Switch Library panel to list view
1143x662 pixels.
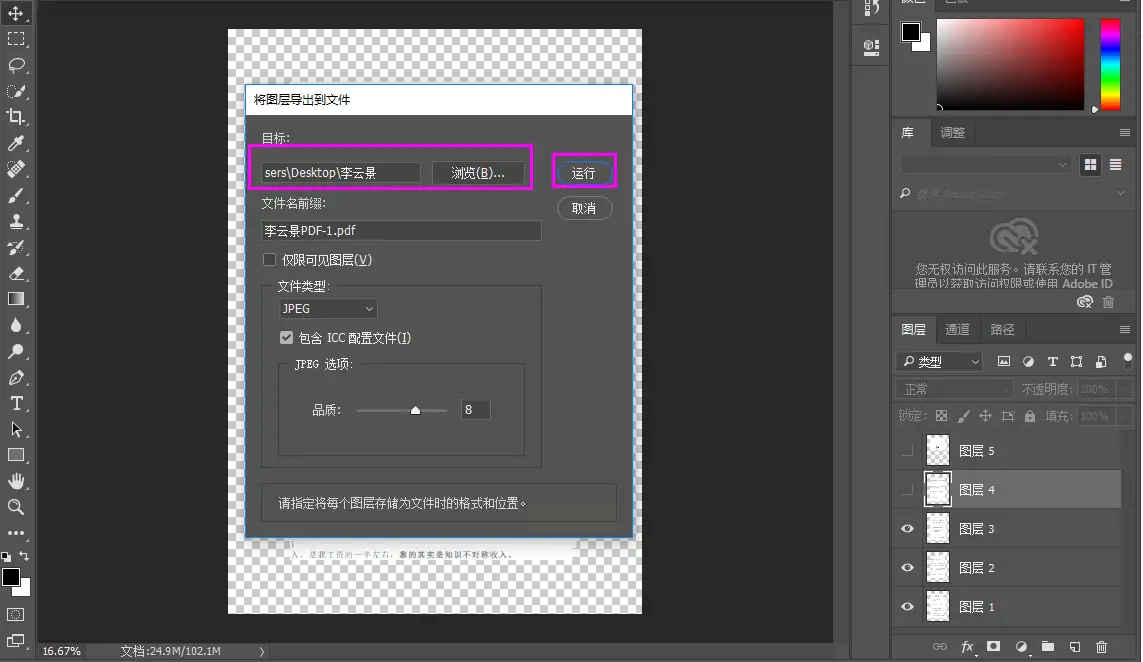click(1115, 165)
